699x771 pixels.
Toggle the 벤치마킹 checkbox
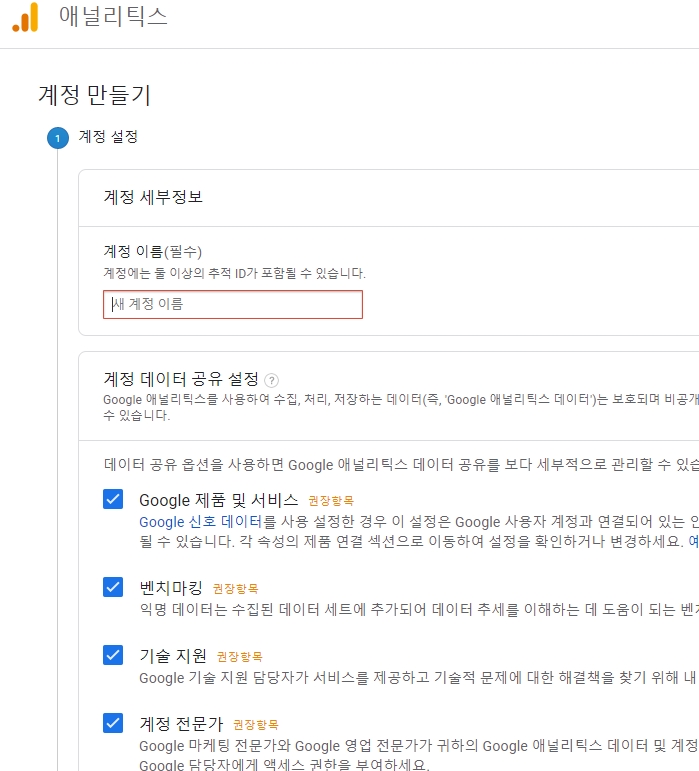[113, 587]
